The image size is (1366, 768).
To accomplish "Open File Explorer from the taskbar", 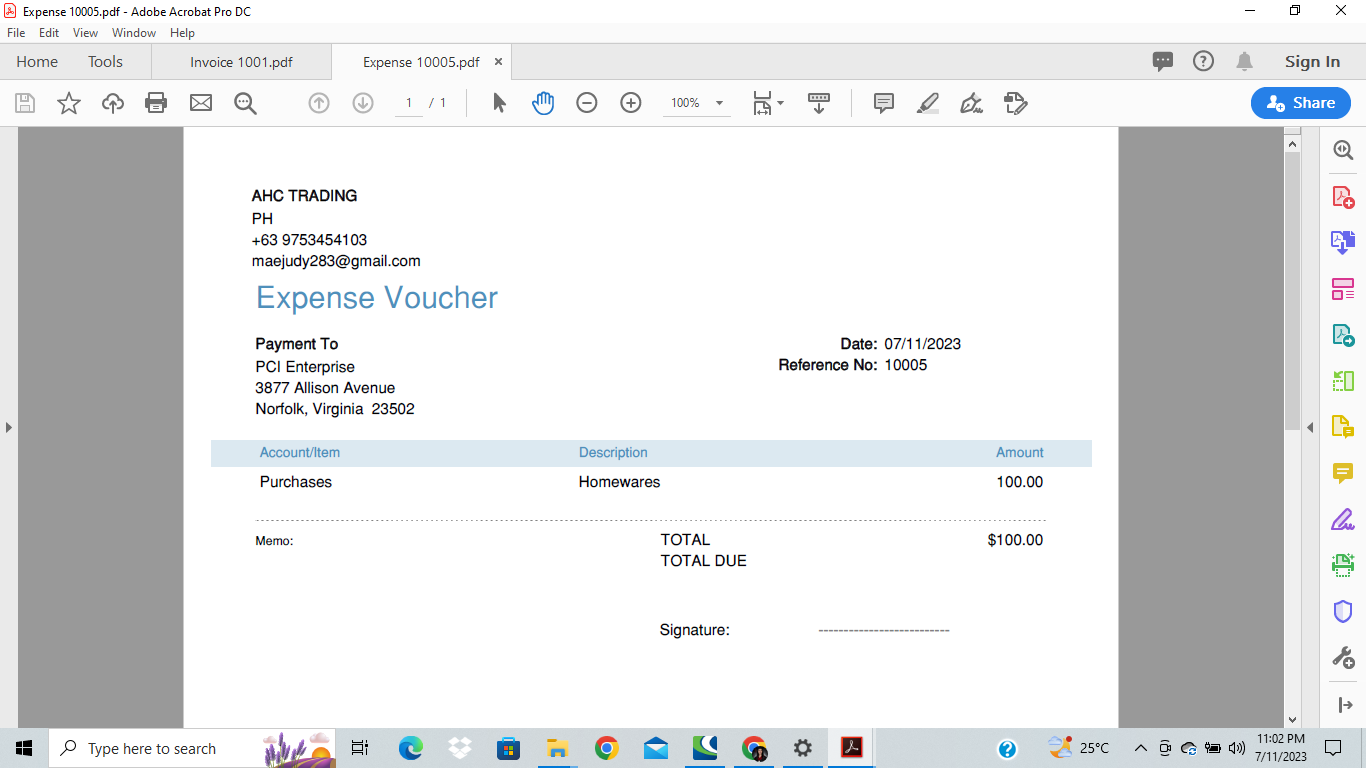I will click(x=557, y=748).
